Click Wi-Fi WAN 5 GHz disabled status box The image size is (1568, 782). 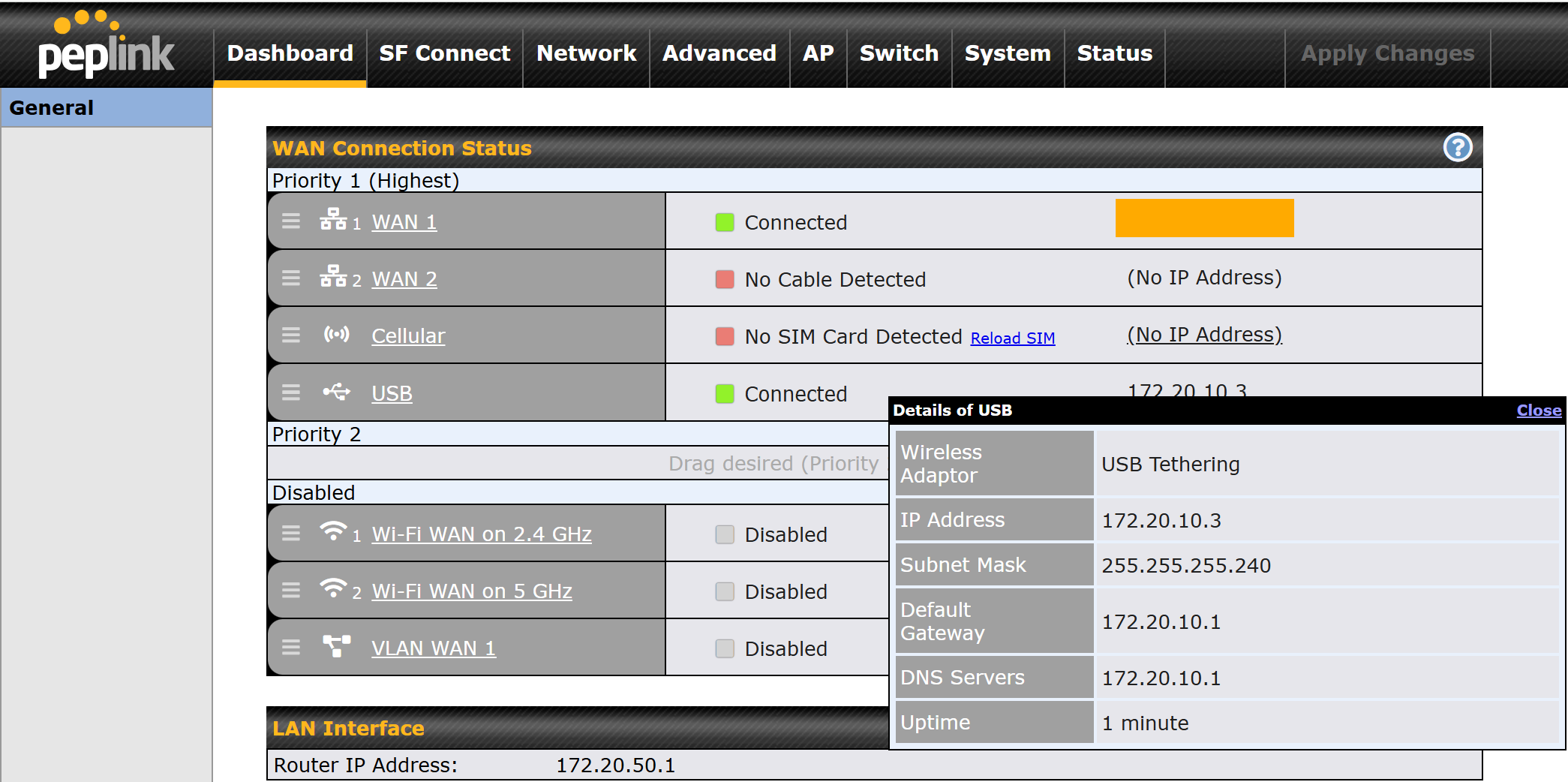point(724,591)
